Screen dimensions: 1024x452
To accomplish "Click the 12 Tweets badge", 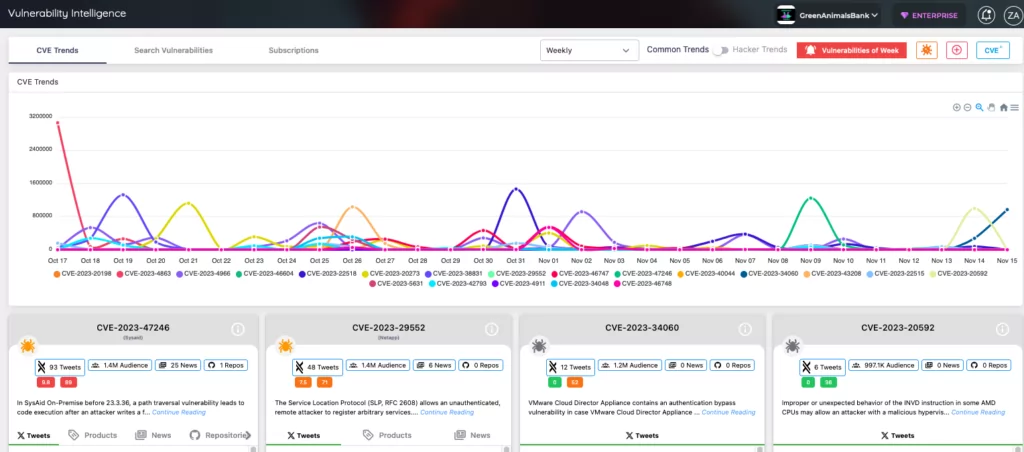I will [570, 367].
